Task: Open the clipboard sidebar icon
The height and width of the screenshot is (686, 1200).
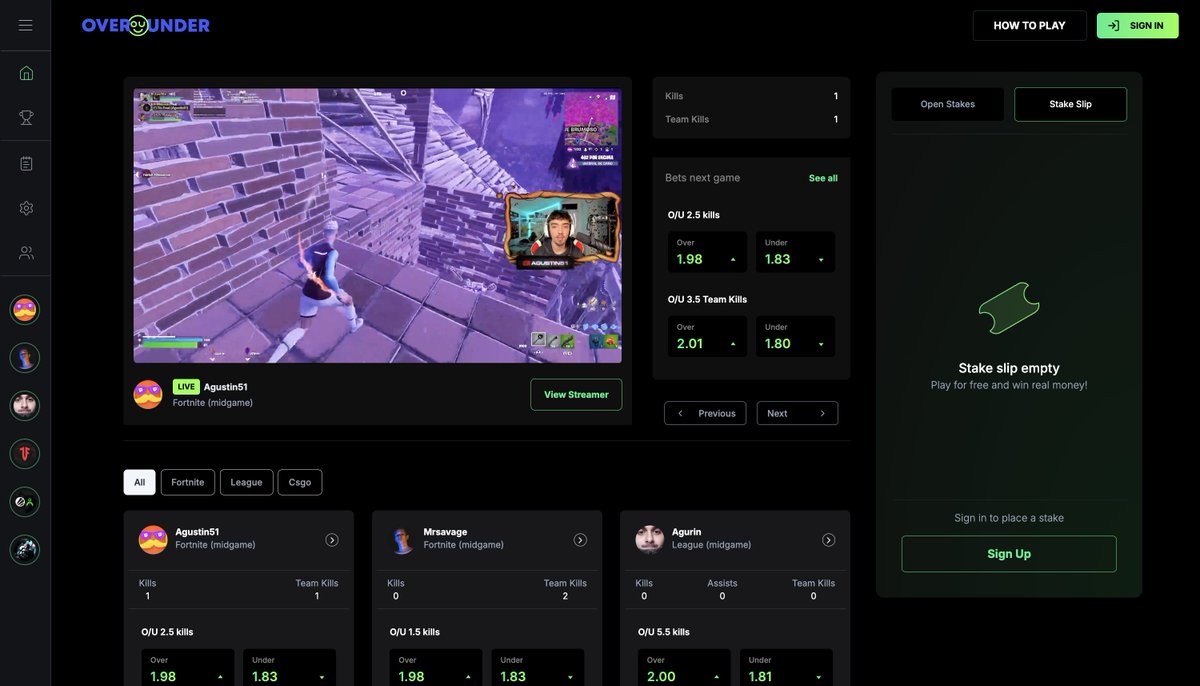Action: pyautogui.click(x=26, y=163)
